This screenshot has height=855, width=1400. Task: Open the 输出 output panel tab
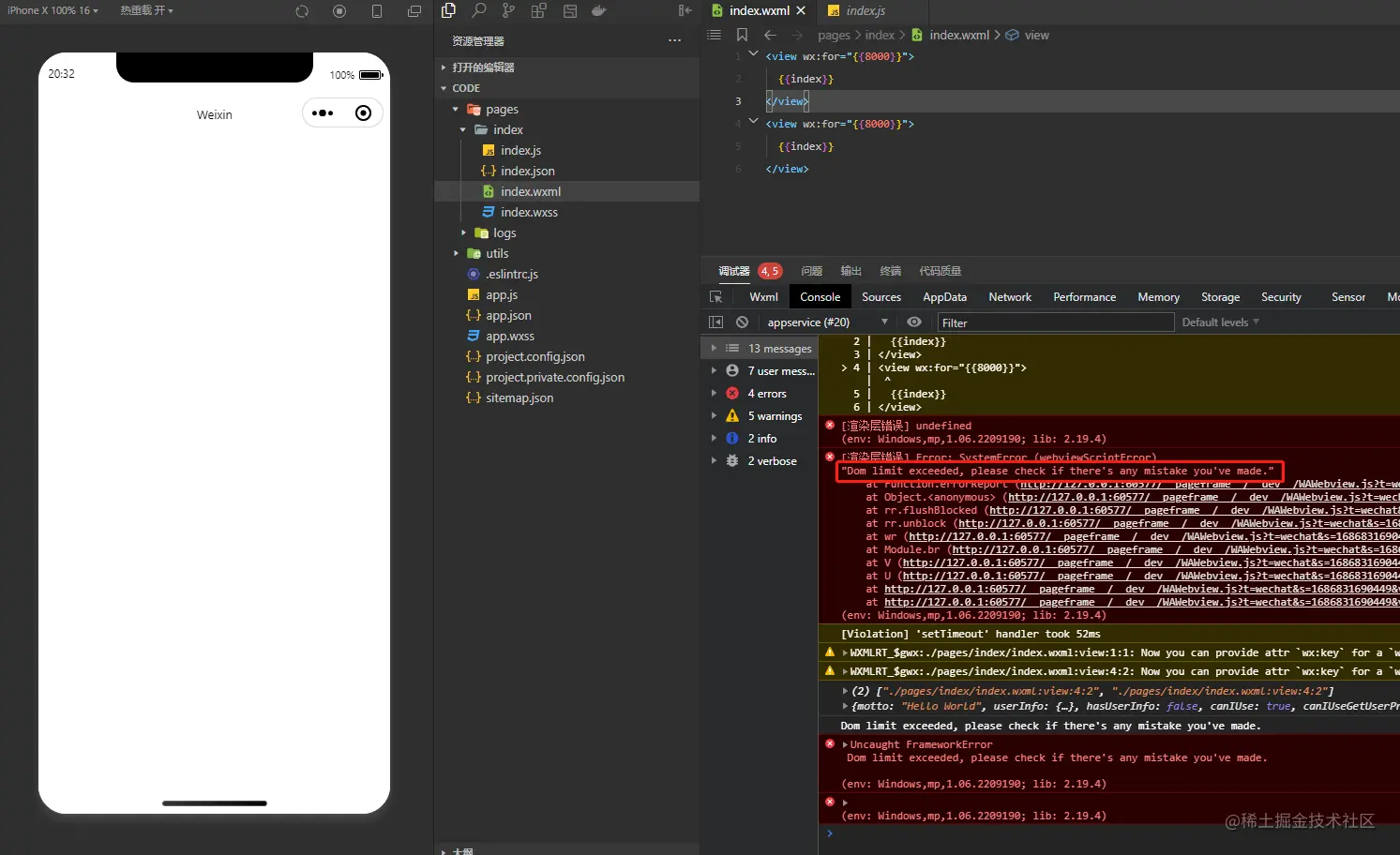(851, 271)
